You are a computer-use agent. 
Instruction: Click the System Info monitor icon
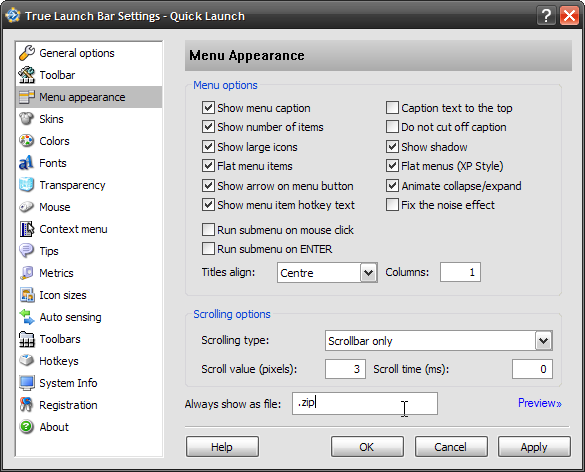26,383
